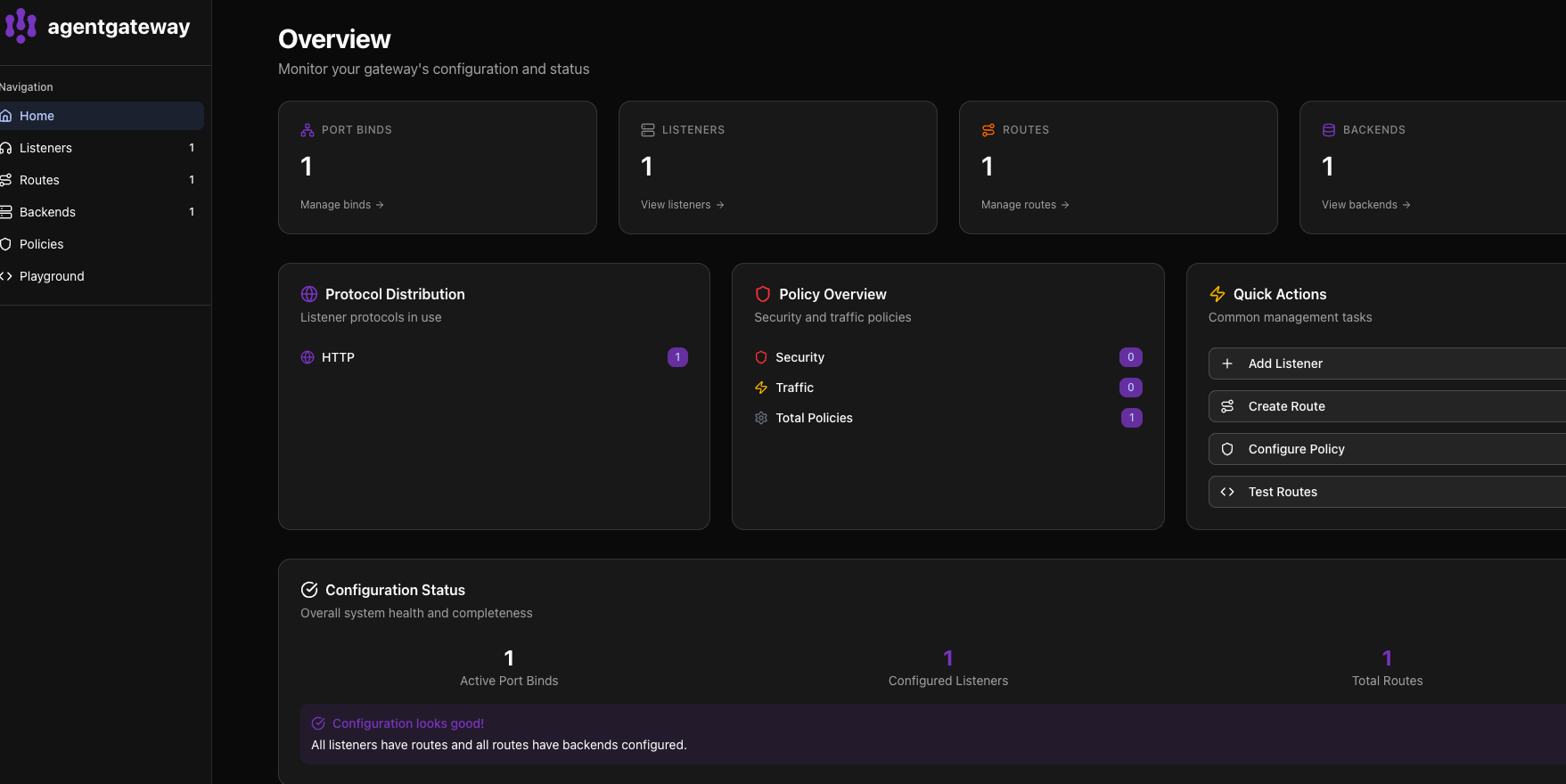Click the orange Routes card icon
Viewport: 1566px width, 784px height.
(x=988, y=130)
